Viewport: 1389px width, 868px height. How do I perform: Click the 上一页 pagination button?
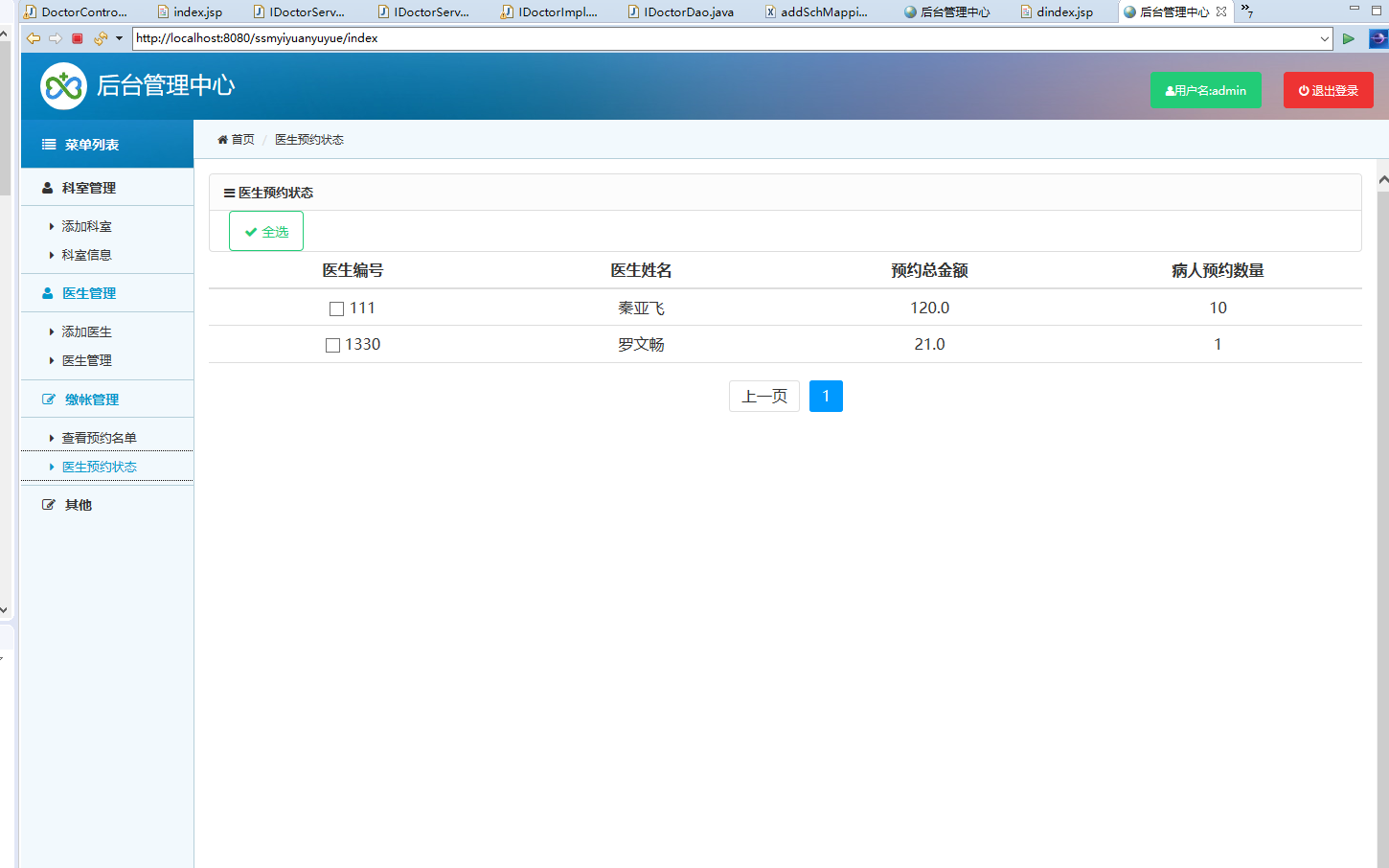pos(763,396)
